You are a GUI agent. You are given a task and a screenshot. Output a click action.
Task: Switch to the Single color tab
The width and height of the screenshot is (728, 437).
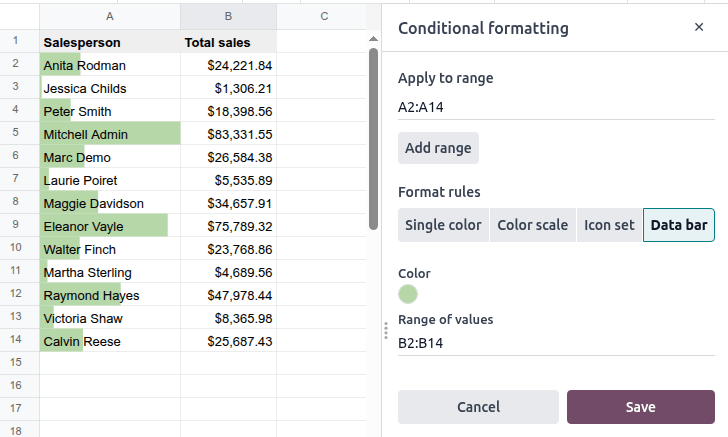tap(443, 225)
